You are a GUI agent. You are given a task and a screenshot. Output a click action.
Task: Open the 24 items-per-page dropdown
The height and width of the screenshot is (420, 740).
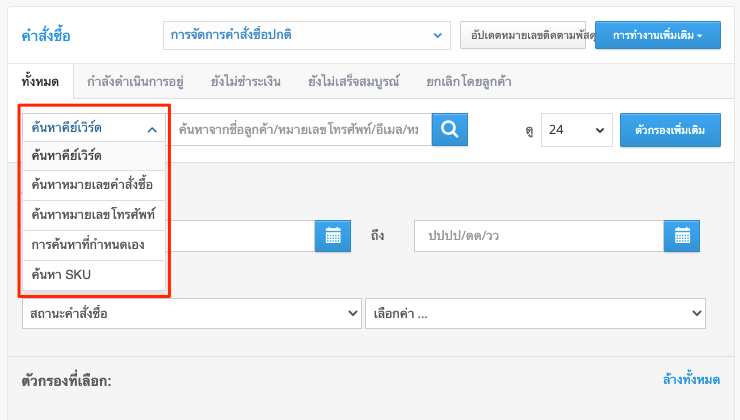point(577,130)
